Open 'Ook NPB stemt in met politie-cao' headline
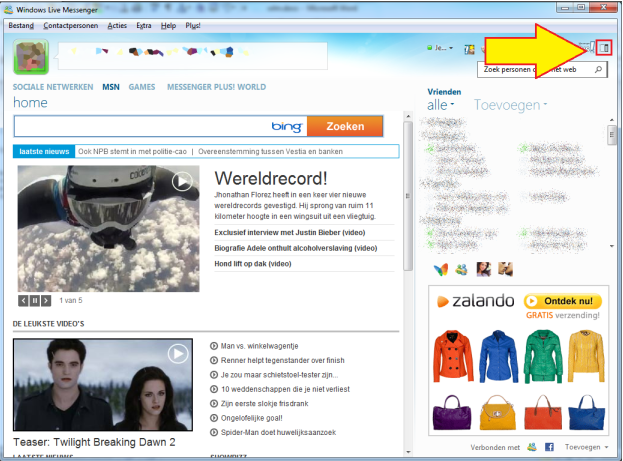Viewport: 623px width, 461px height. (132, 151)
